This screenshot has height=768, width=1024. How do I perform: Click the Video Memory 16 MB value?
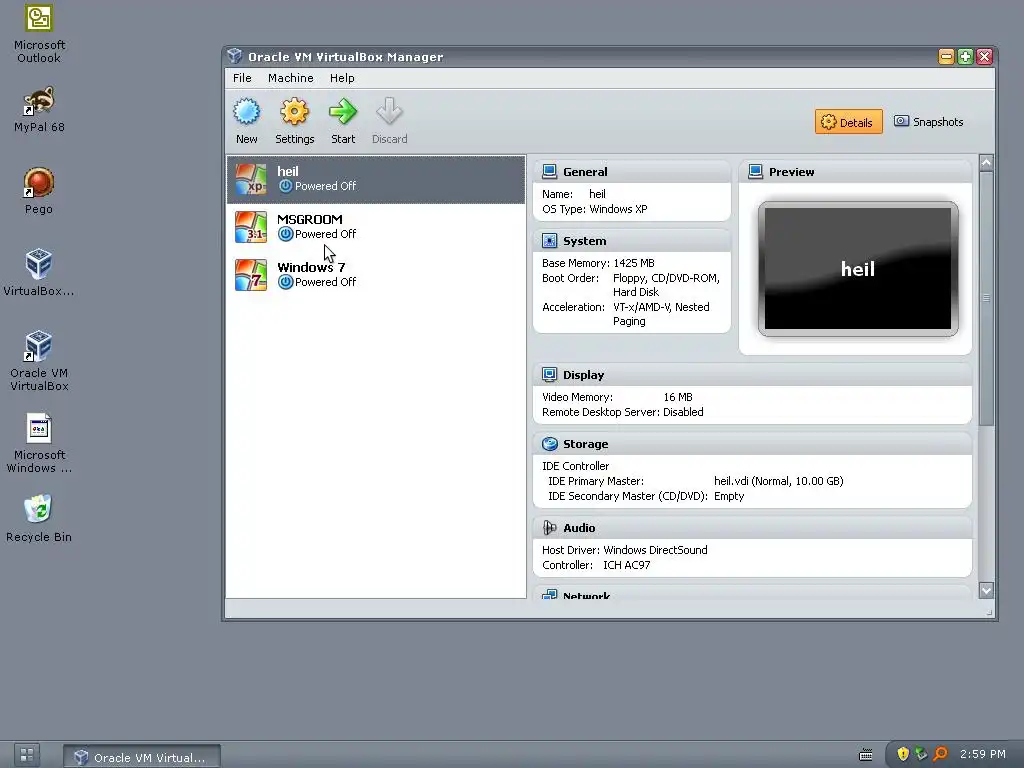678,397
